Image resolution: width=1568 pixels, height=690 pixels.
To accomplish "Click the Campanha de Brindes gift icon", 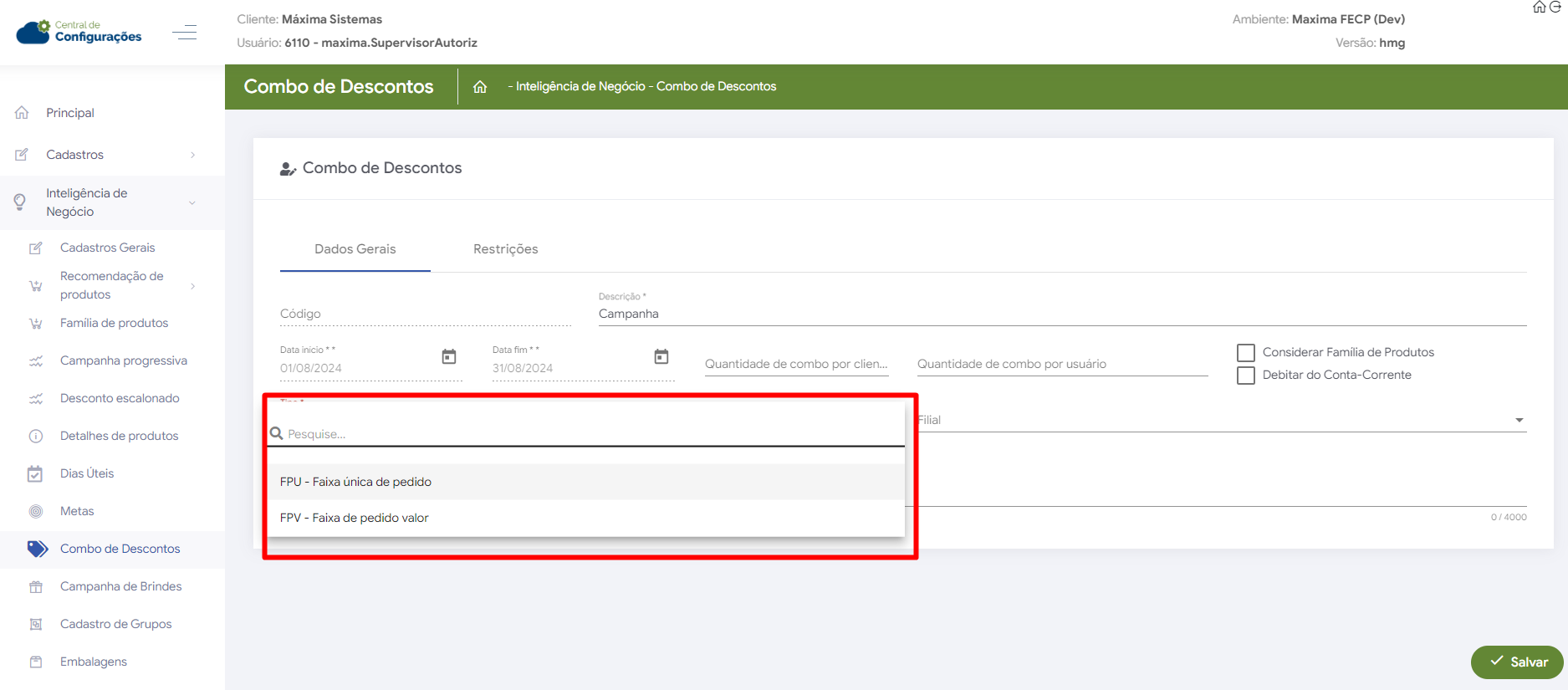I will pos(36,587).
